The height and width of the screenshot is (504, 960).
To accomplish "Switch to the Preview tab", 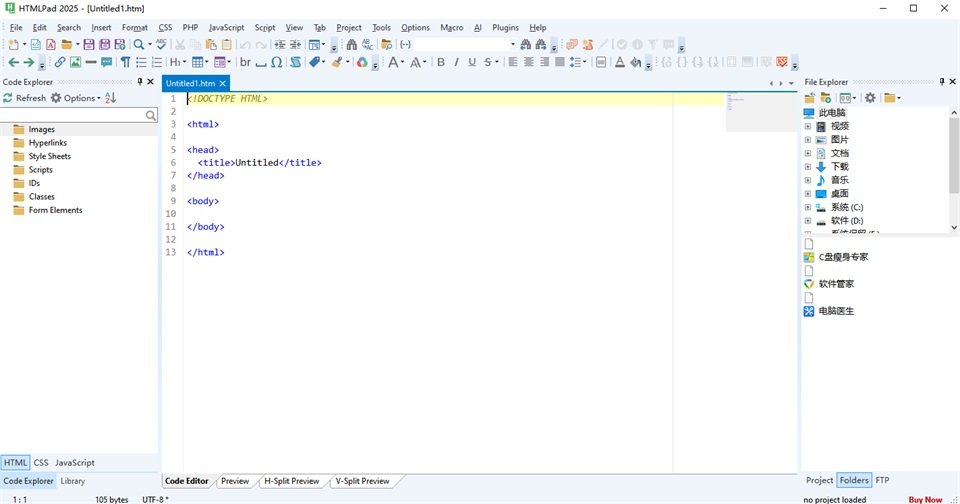I will click(235, 481).
